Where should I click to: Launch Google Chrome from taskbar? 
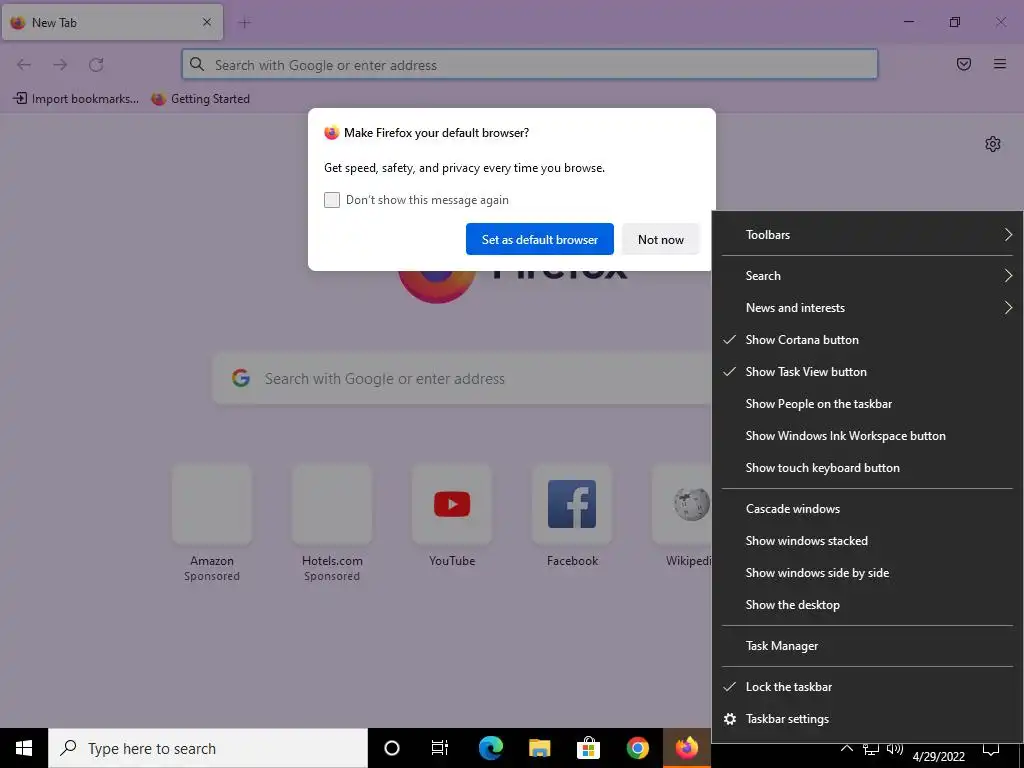(637, 748)
